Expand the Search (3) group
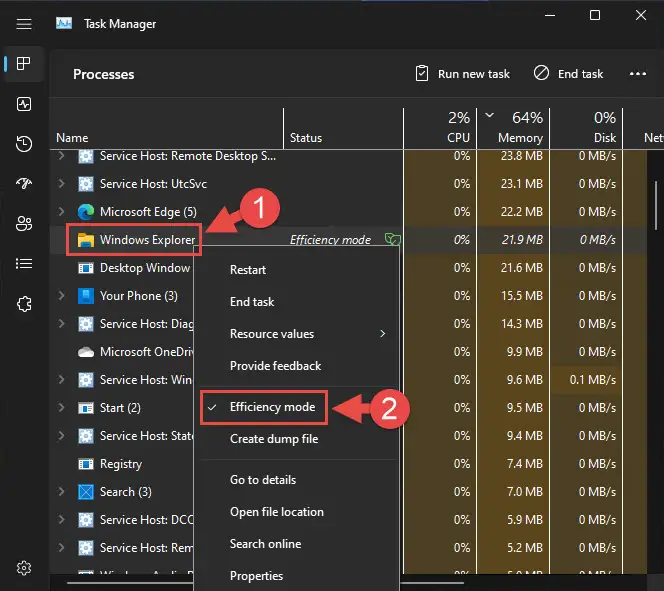The image size is (664, 591). tap(61, 492)
